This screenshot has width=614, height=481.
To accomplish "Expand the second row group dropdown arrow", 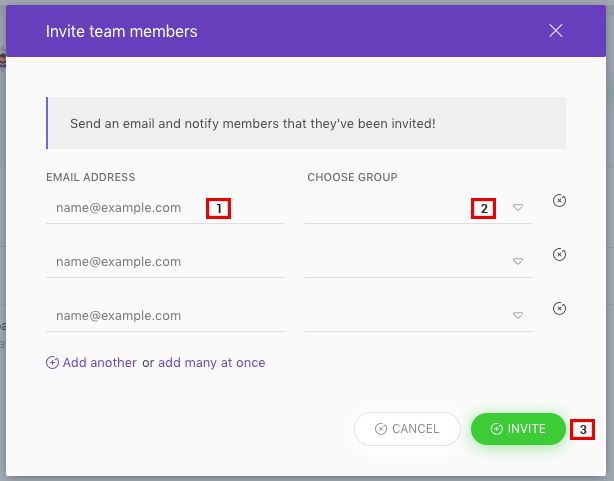I will (518, 261).
